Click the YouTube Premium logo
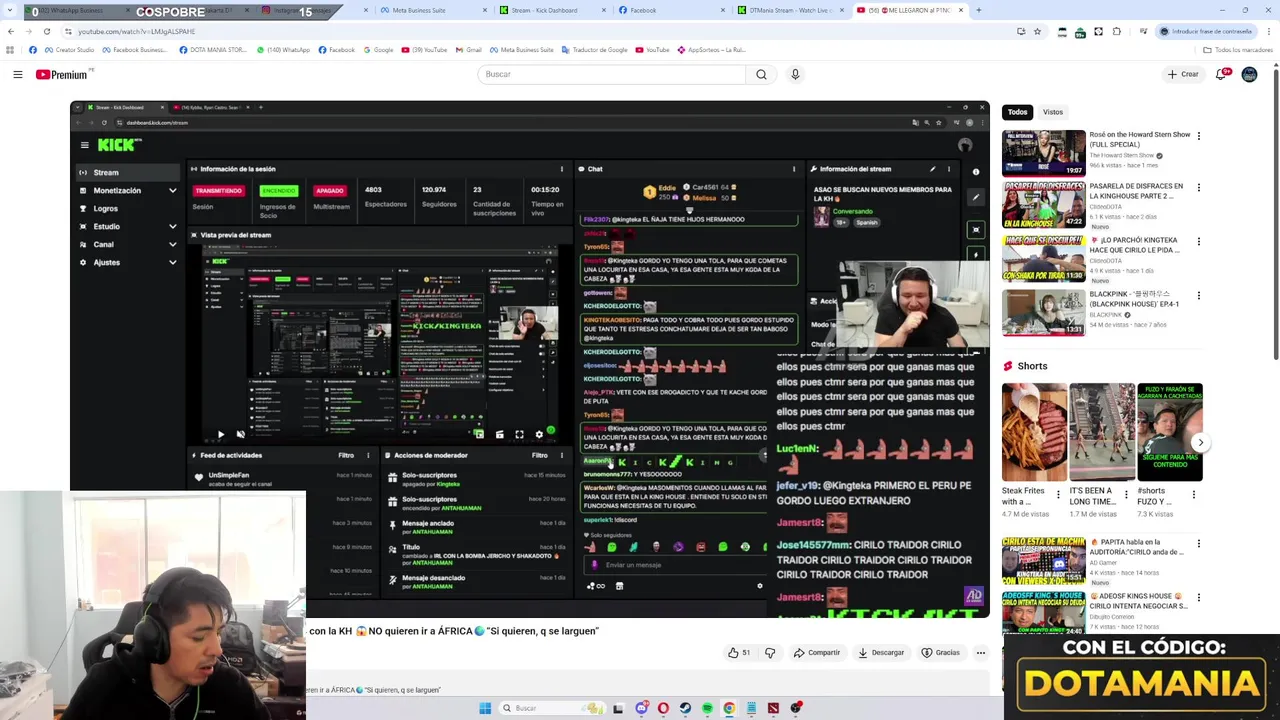The image size is (1280, 720). click(x=62, y=74)
